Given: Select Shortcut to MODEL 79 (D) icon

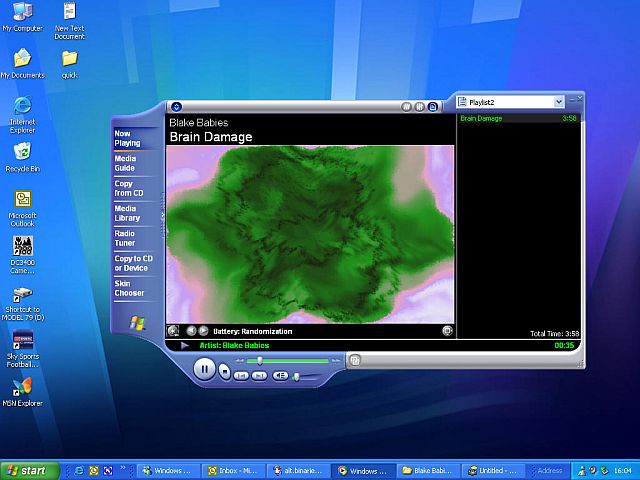Looking at the screenshot, I should pyautogui.click(x=22, y=304).
